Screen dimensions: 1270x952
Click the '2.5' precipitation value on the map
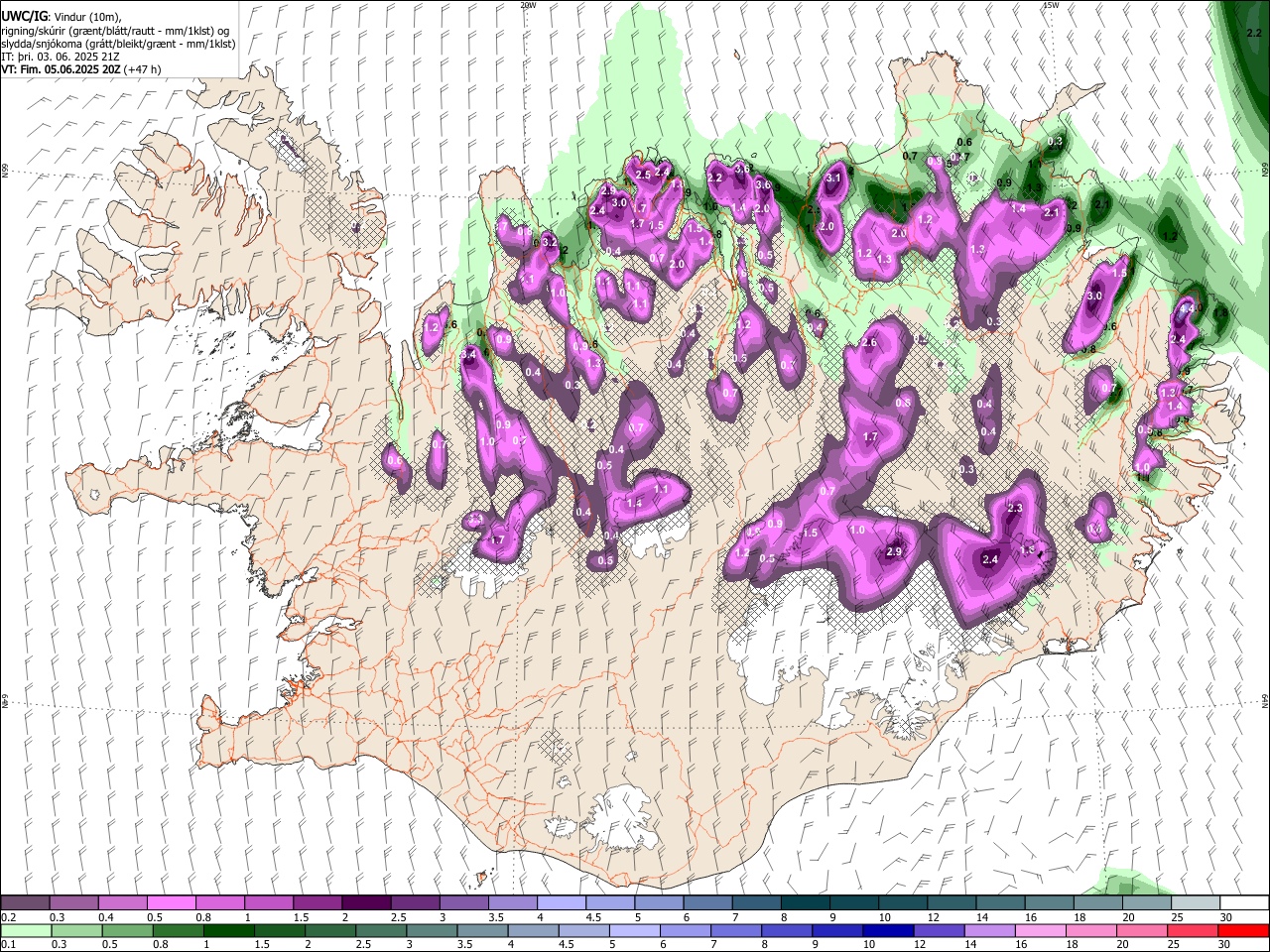click(x=642, y=176)
